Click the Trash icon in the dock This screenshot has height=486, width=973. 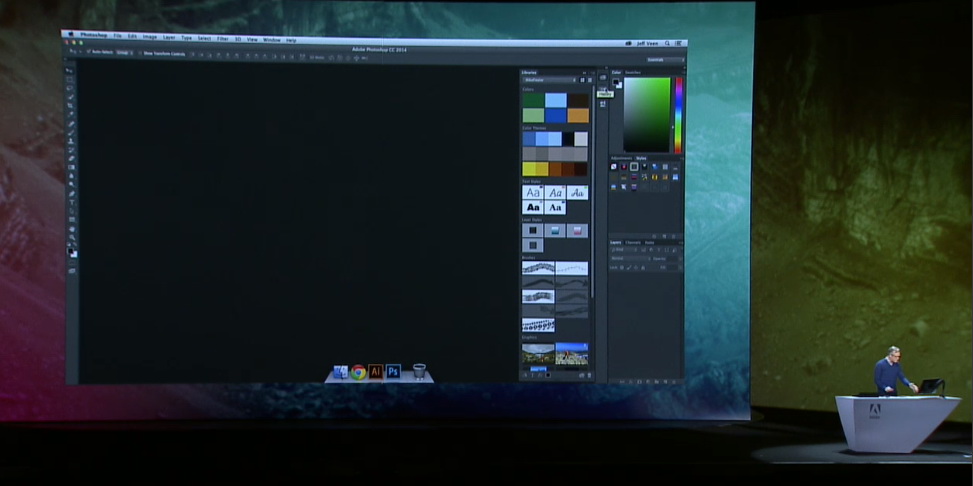point(419,372)
